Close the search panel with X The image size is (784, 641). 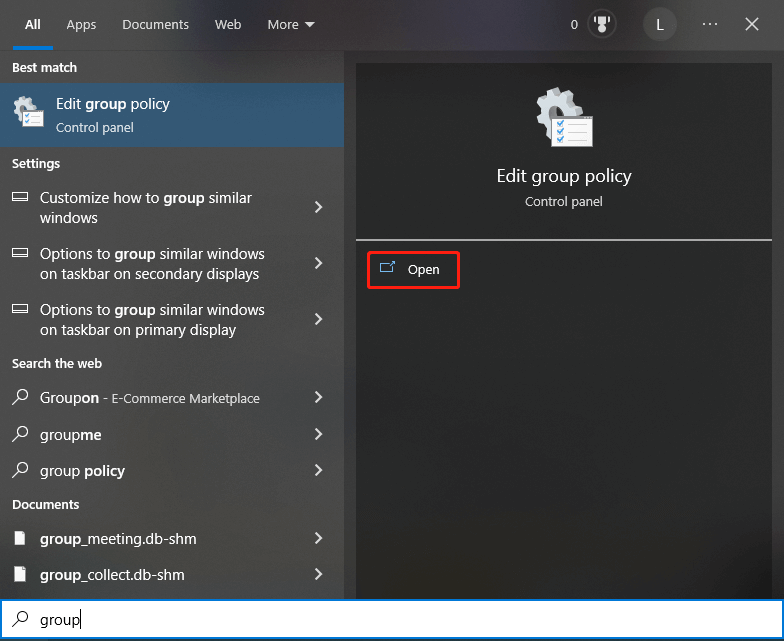[752, 24]
